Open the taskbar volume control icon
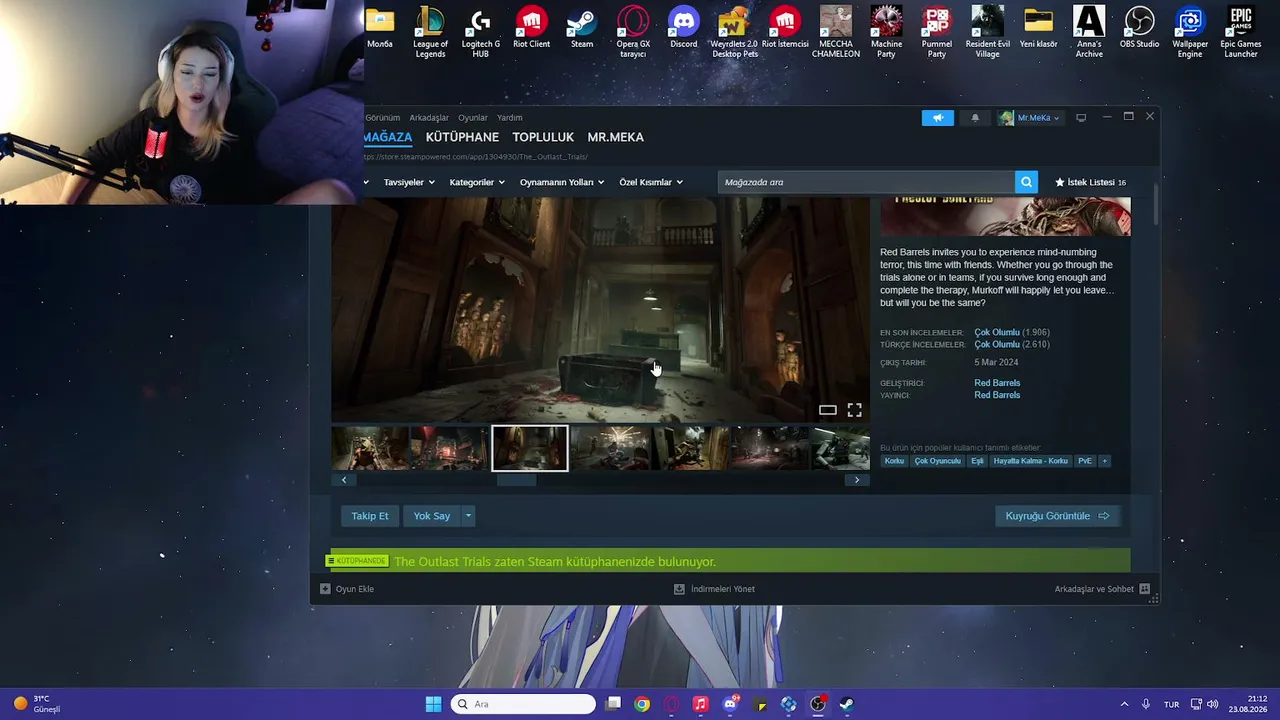 coord(1213,704)
